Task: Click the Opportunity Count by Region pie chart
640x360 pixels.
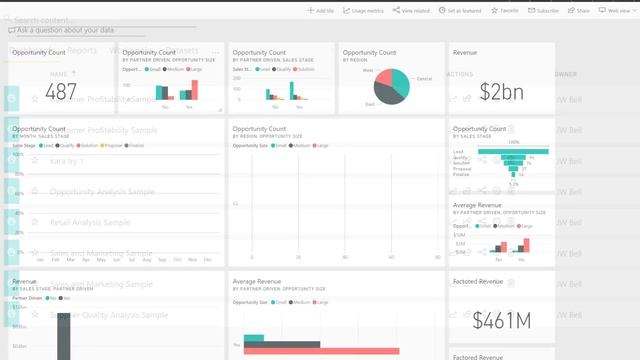Action: coord(391,86)
